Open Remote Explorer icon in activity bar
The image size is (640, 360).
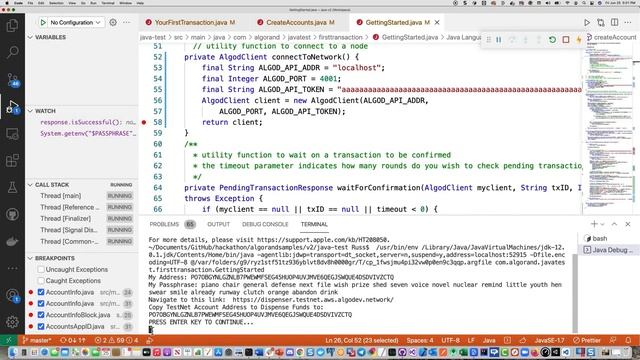[x=12, y=134]
